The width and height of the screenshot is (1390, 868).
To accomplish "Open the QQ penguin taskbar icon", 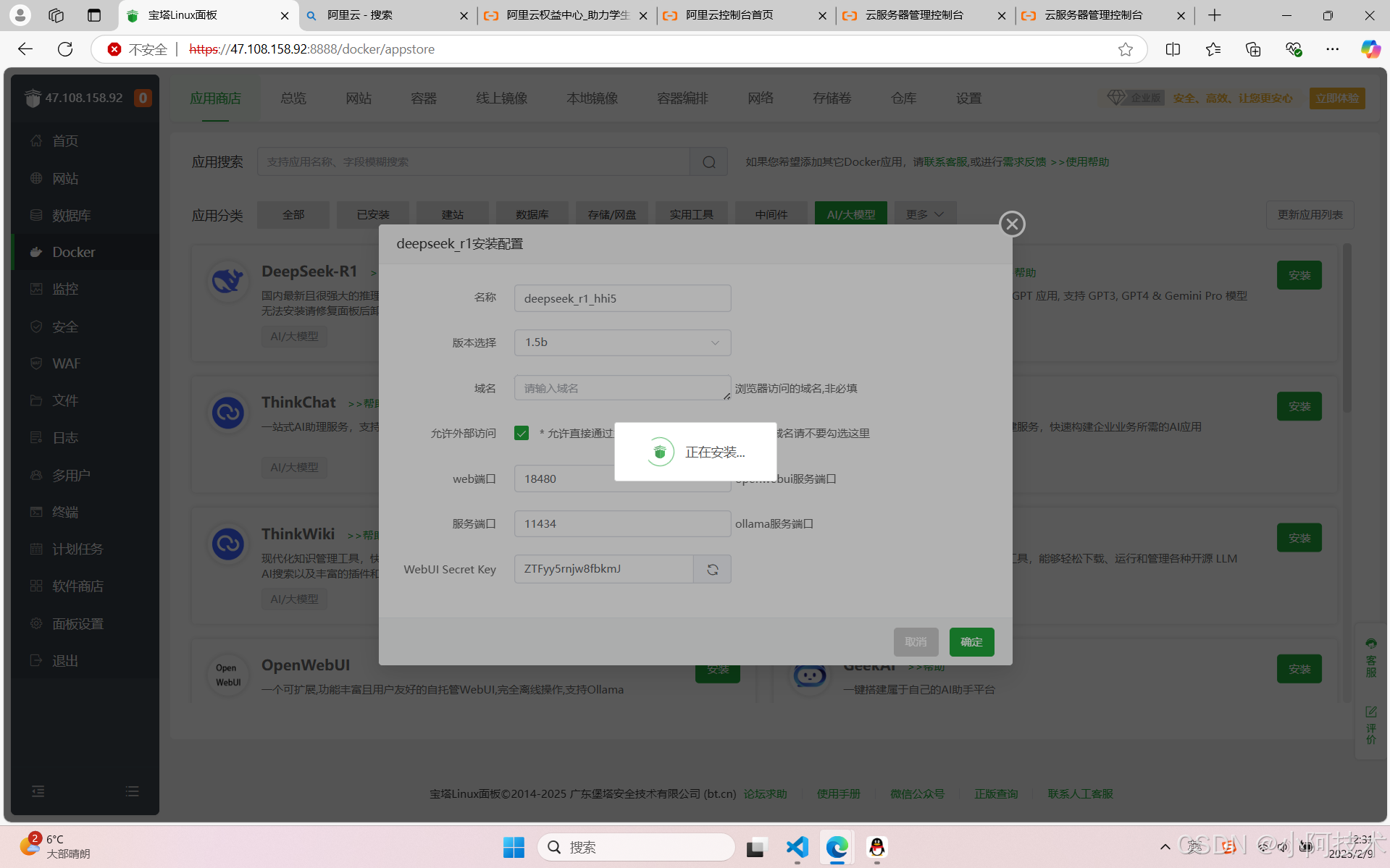I will [876, 847].
